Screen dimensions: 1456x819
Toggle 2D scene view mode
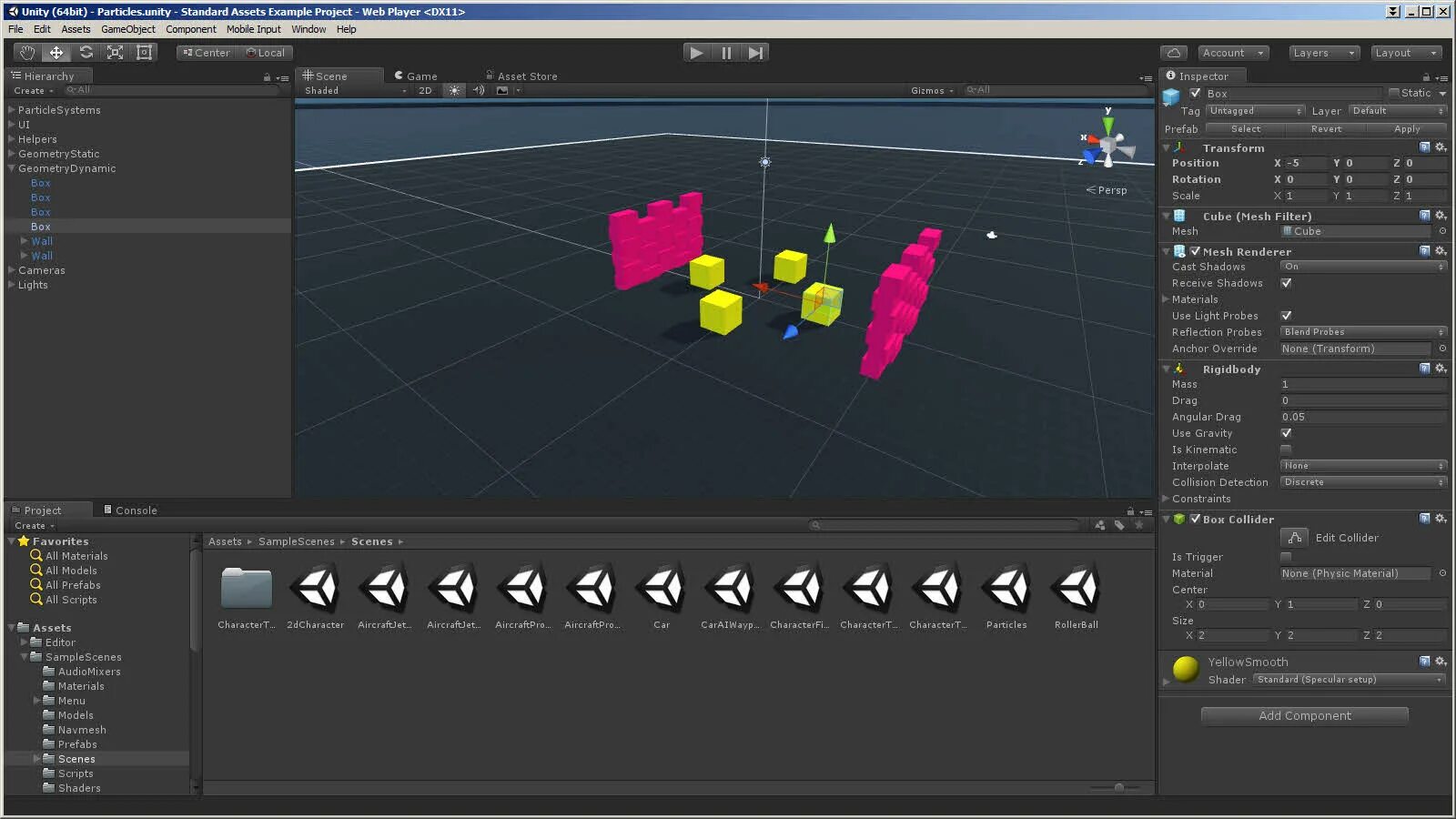425,90
